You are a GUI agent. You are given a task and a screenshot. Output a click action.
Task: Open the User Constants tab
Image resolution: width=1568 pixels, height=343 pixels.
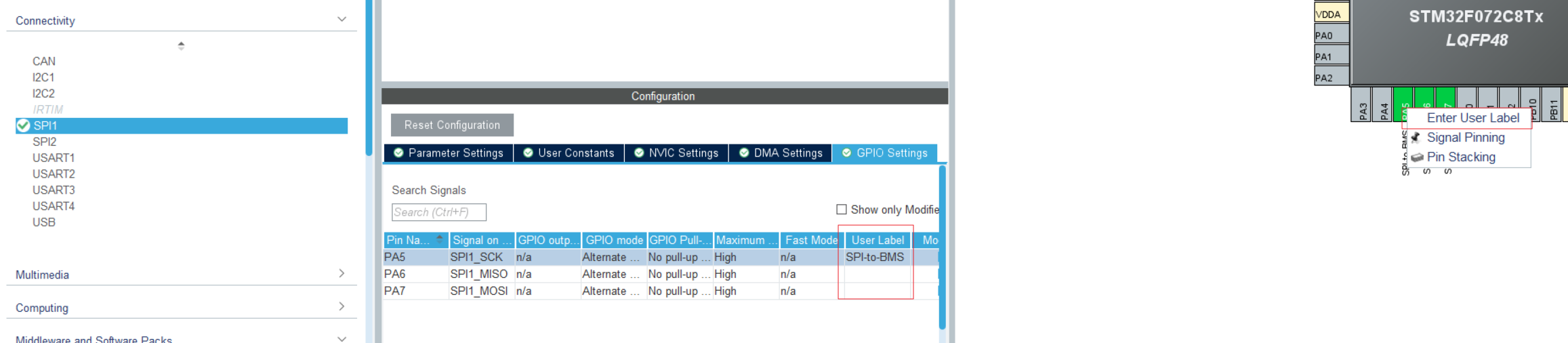[x=569, y=153]
